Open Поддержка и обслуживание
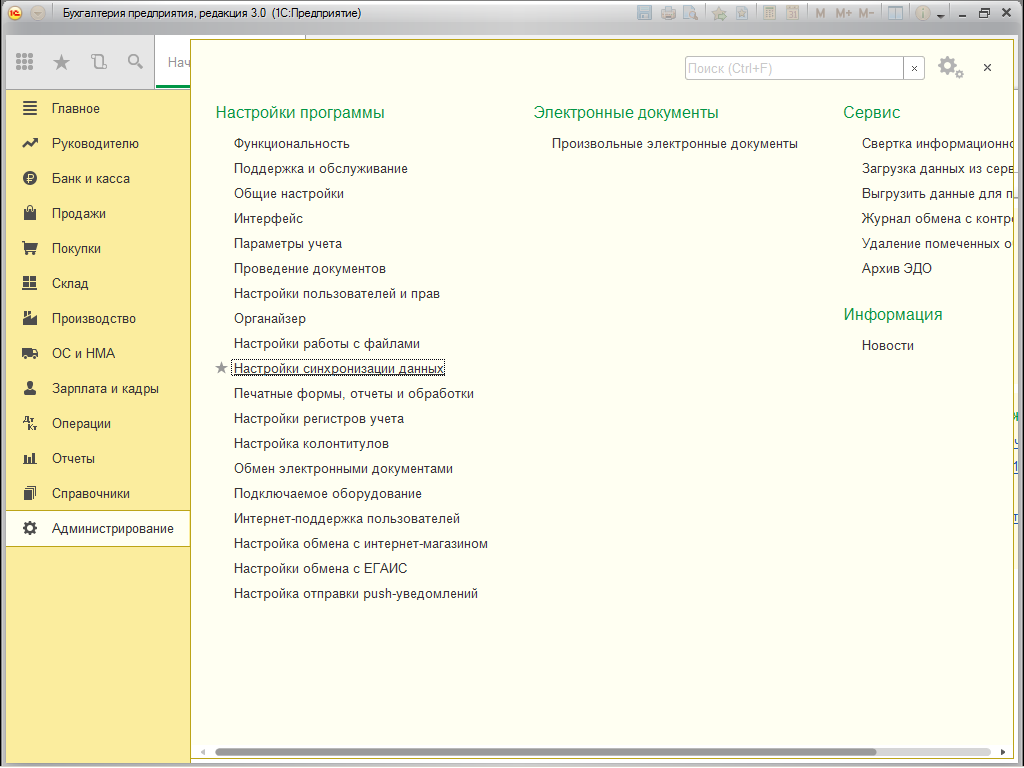This screenshot has width=1024, height=768. (x=321, y=168)
